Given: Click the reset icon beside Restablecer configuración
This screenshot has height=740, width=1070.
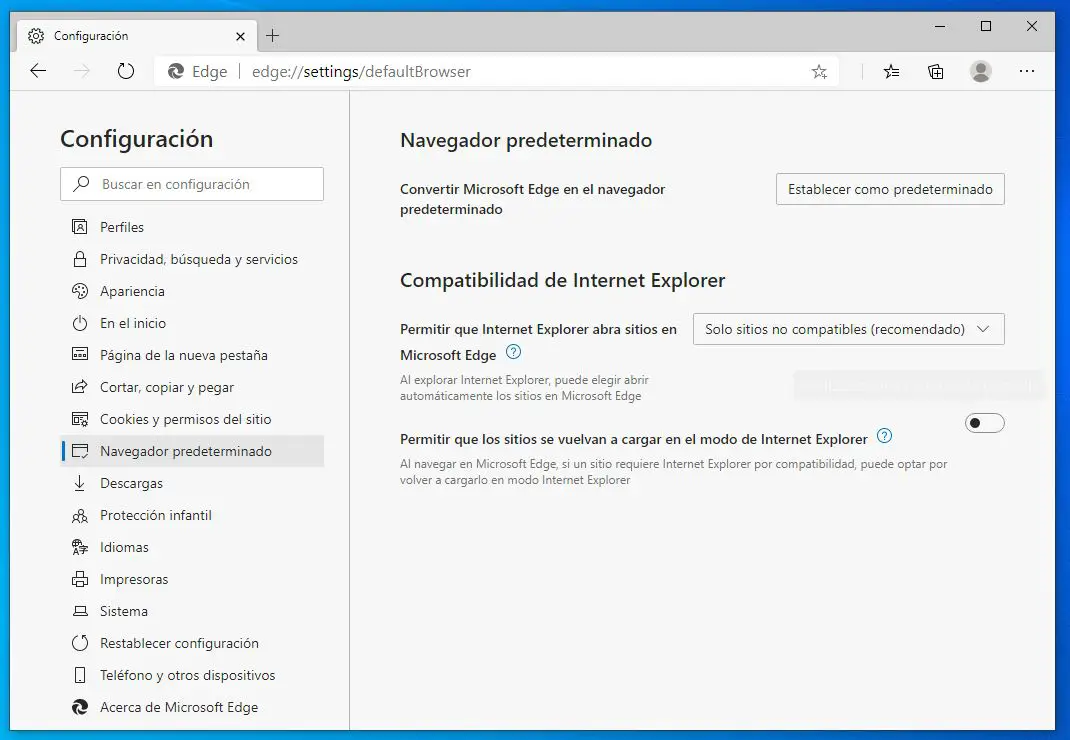Looking at the screenshot, I should click(80, 643).
